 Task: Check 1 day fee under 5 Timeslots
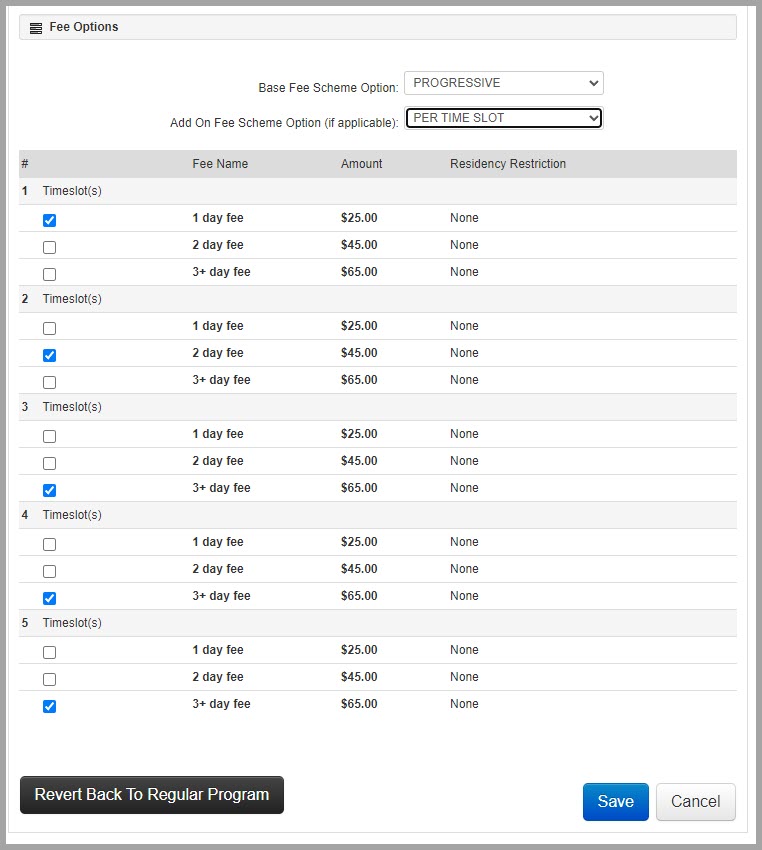(50, 652)
